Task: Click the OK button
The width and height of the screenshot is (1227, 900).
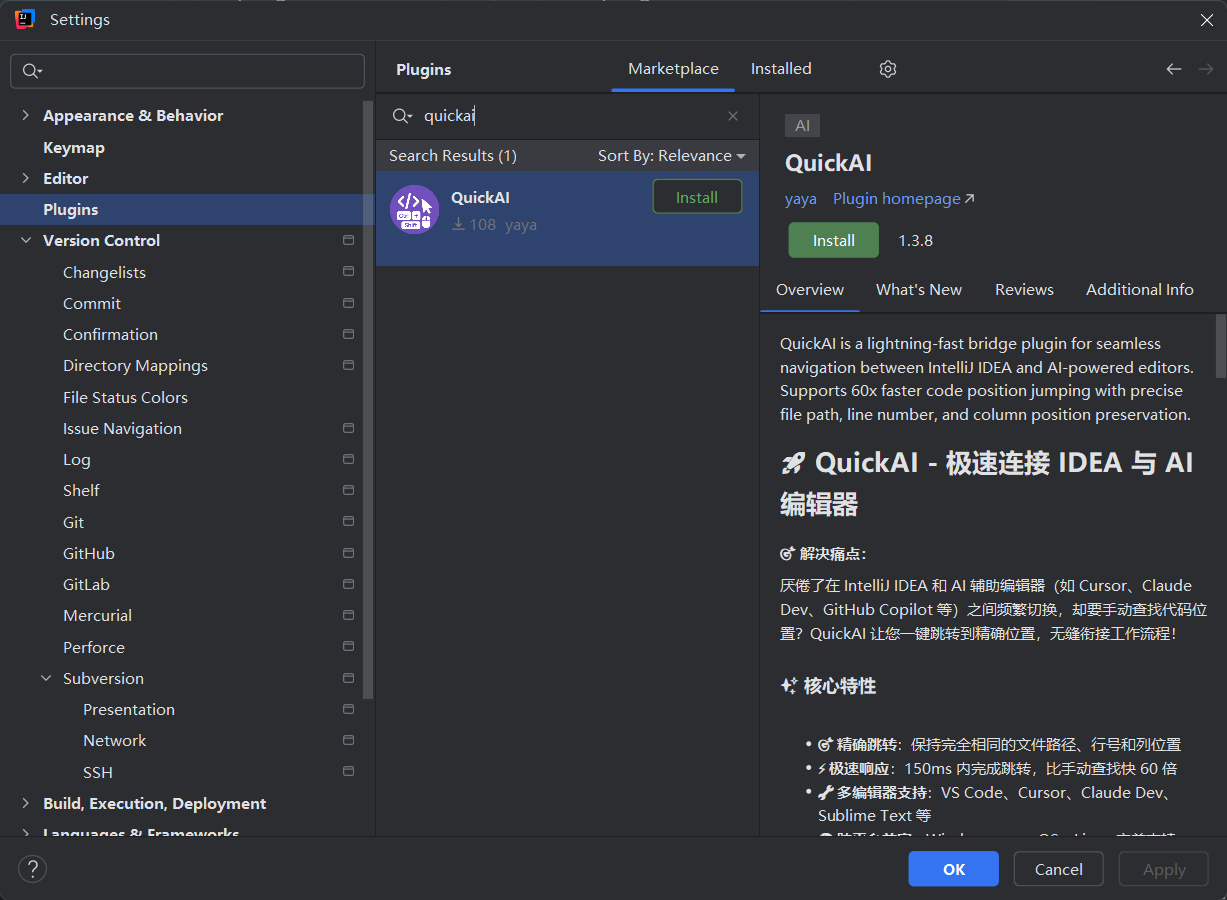Action: click(x=954, y=869)
